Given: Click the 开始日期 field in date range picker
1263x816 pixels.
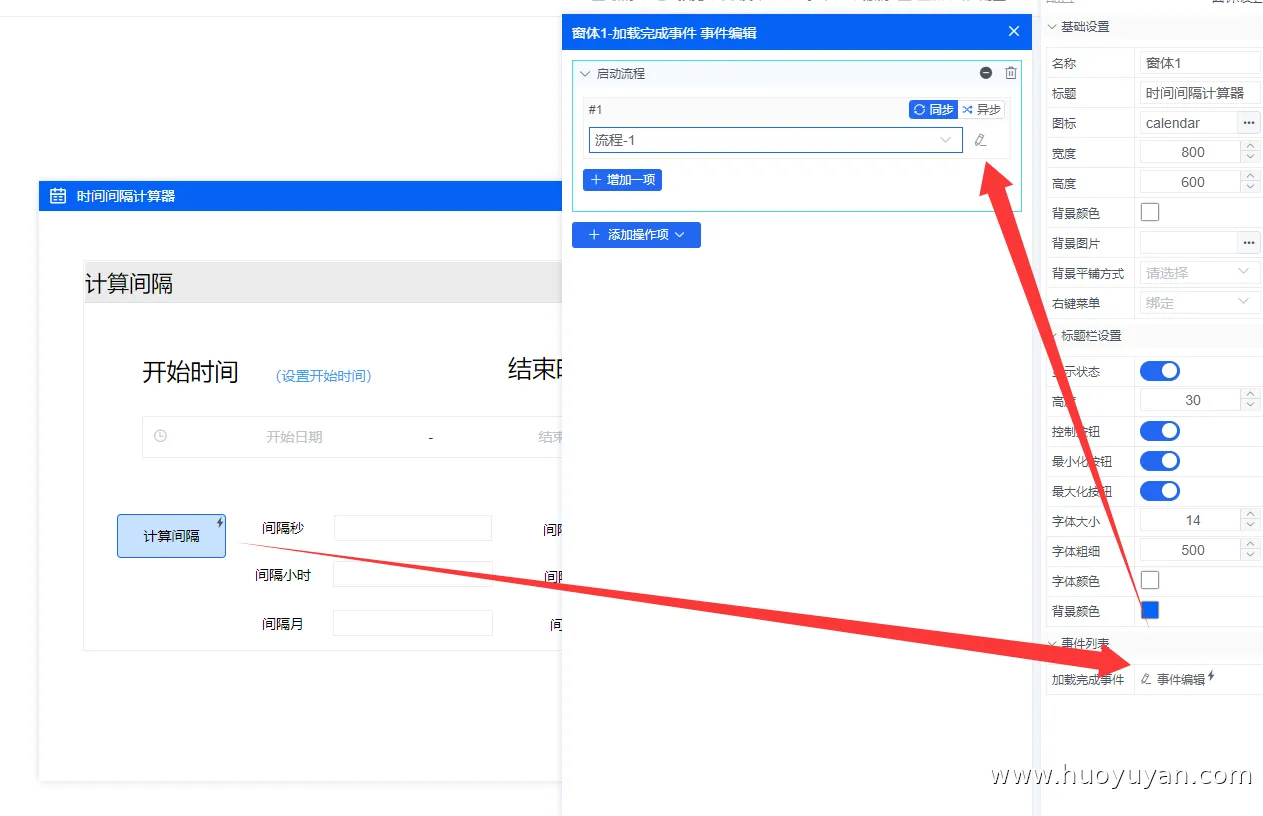Looking at the screenshot, I should (294, 437).
